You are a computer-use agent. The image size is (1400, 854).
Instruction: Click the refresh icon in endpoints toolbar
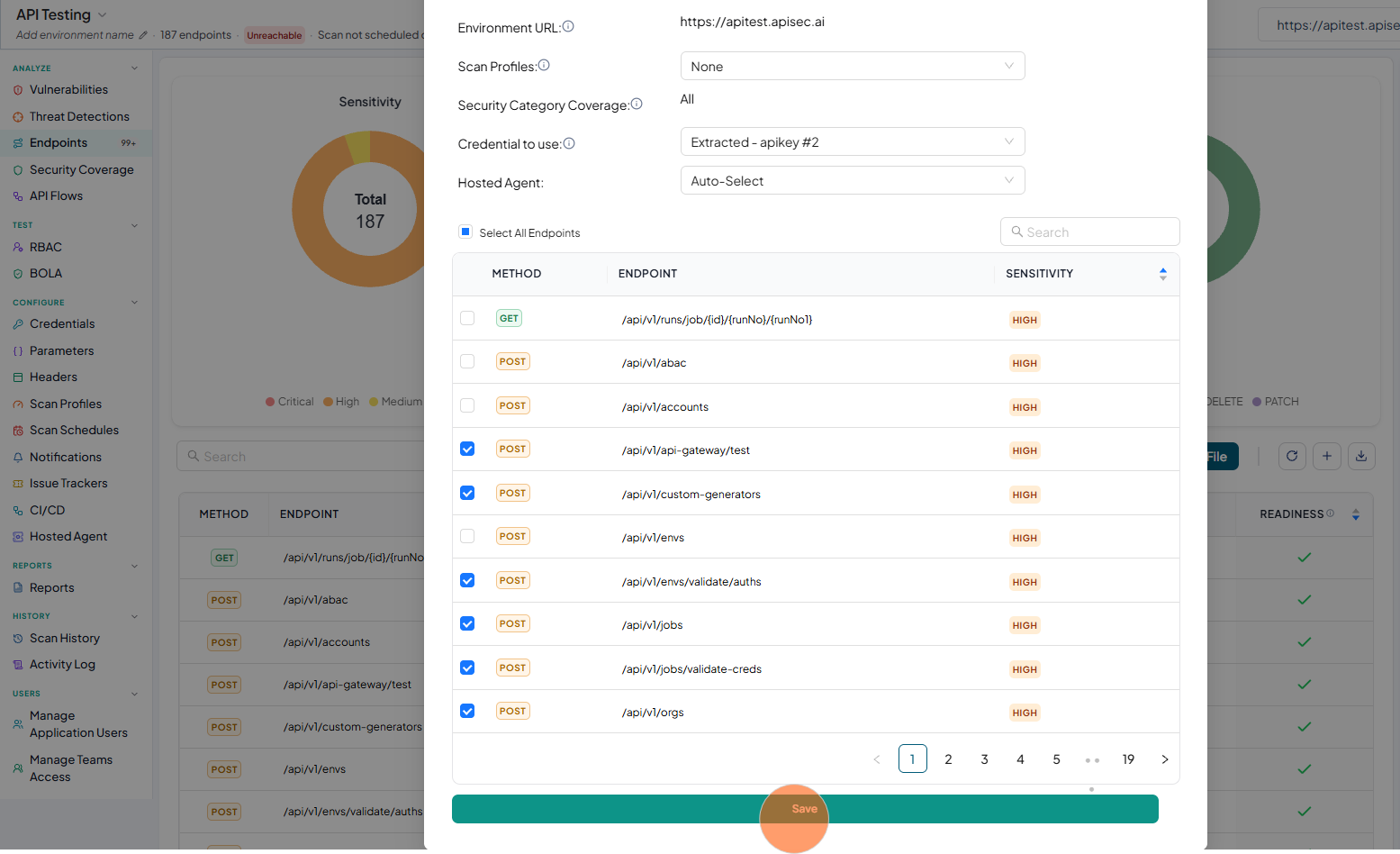click(1292, 457)
